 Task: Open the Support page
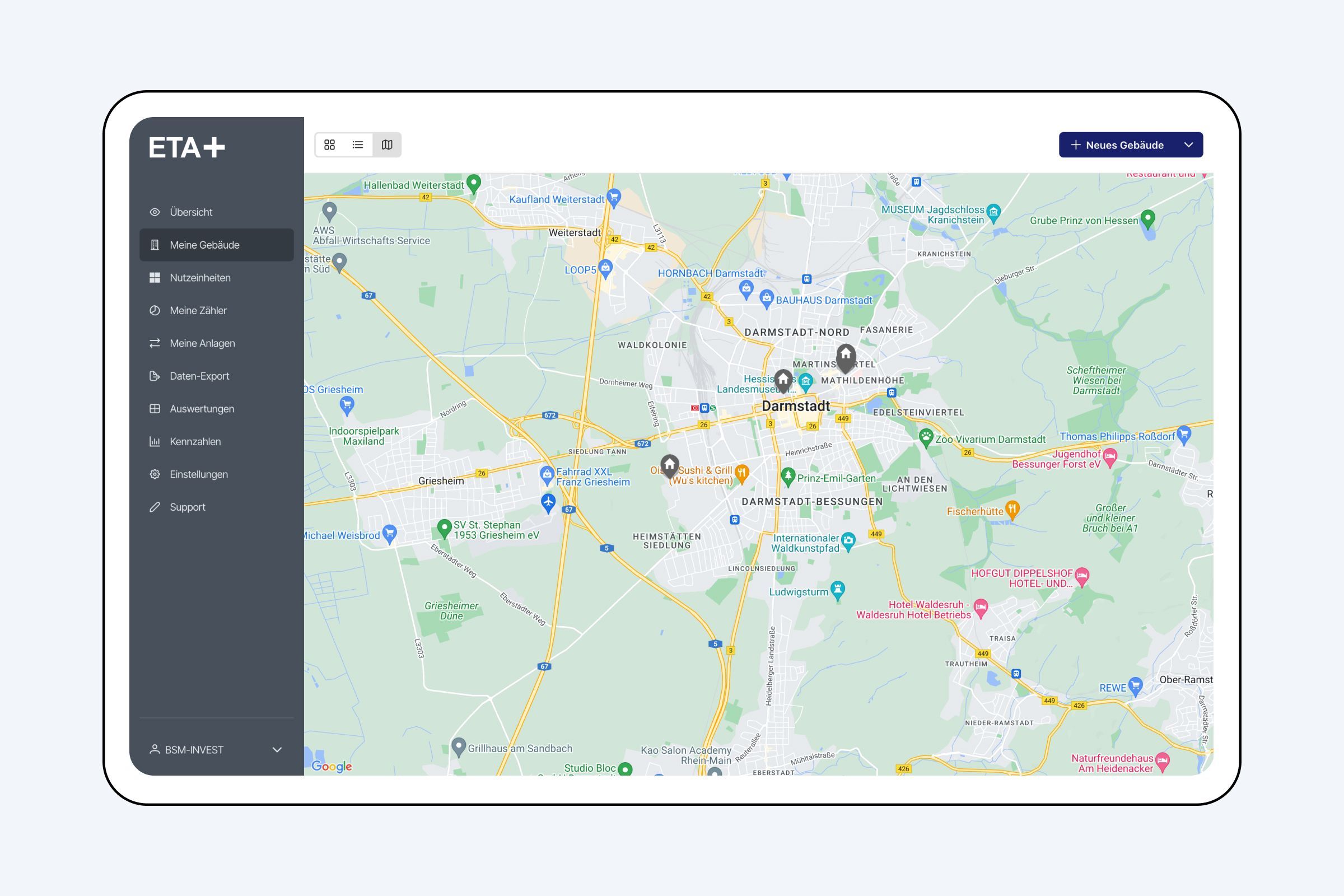pos(217,507)
